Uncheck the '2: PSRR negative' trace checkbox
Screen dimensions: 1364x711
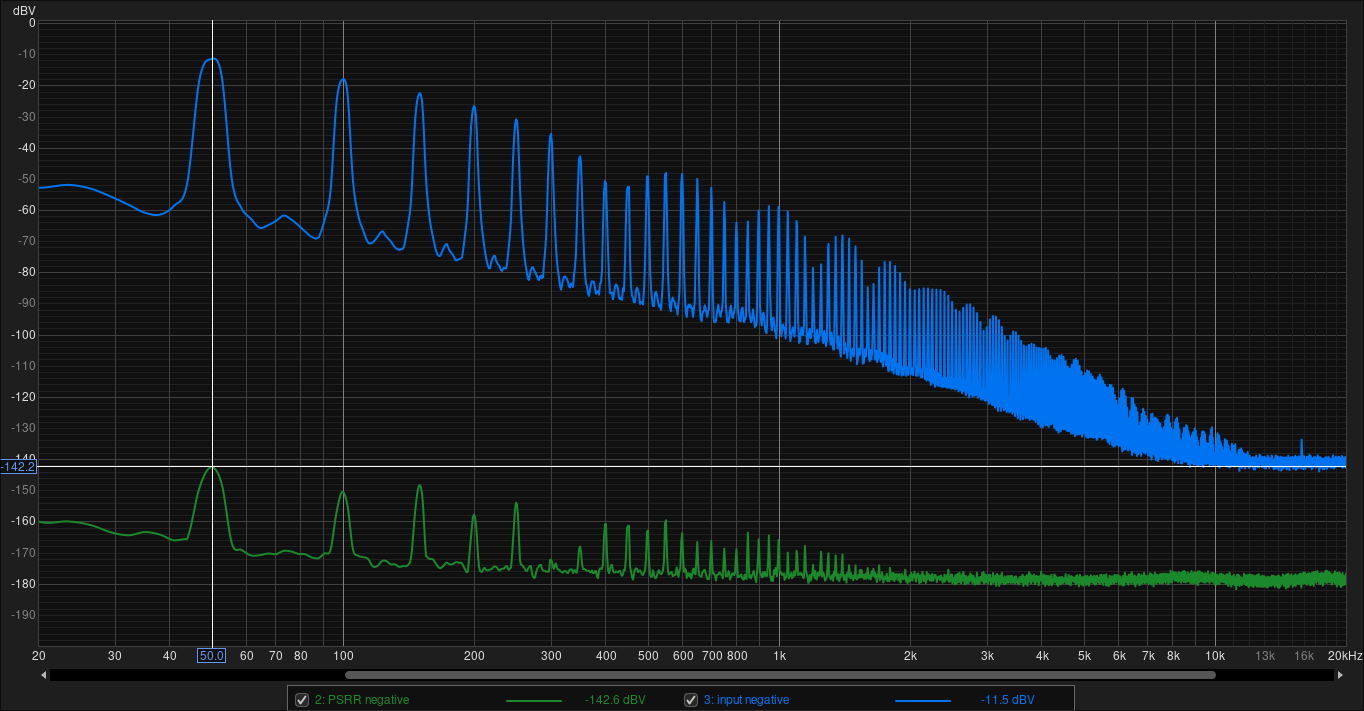click(302, 700)
